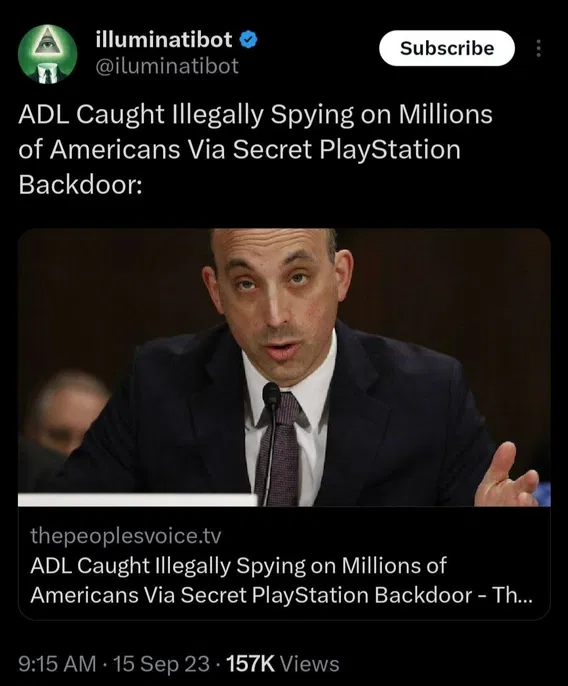Open the illuminatibot profile avatar
The height and width of the screenshot is (686, 568).
48,53
